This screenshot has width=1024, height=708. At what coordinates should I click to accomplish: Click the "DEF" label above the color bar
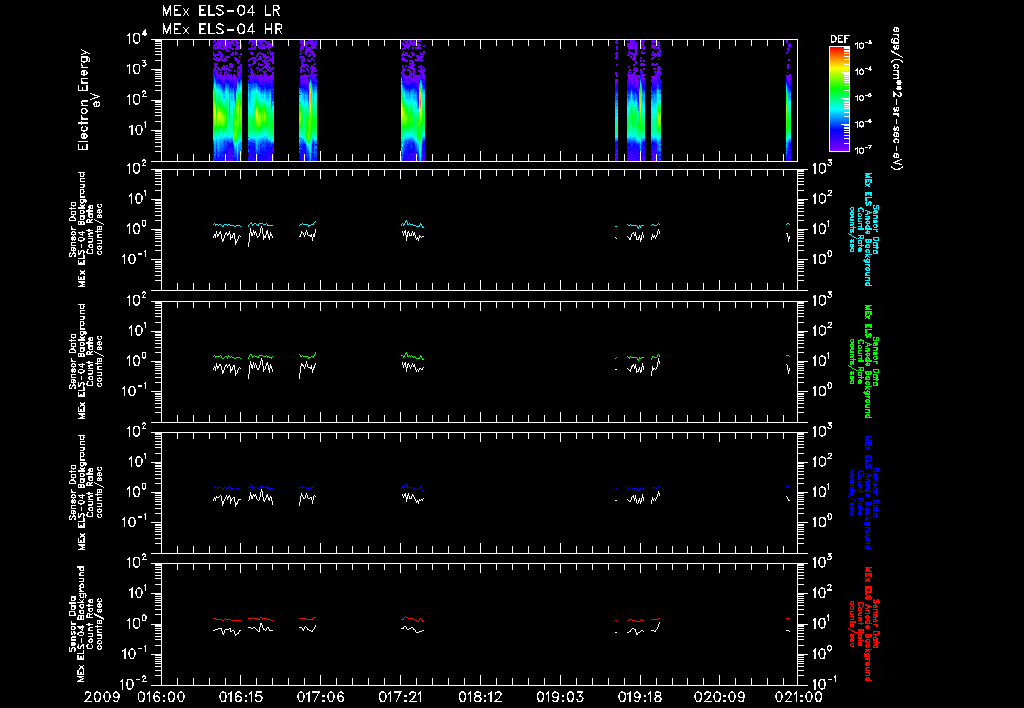[839, 39]
